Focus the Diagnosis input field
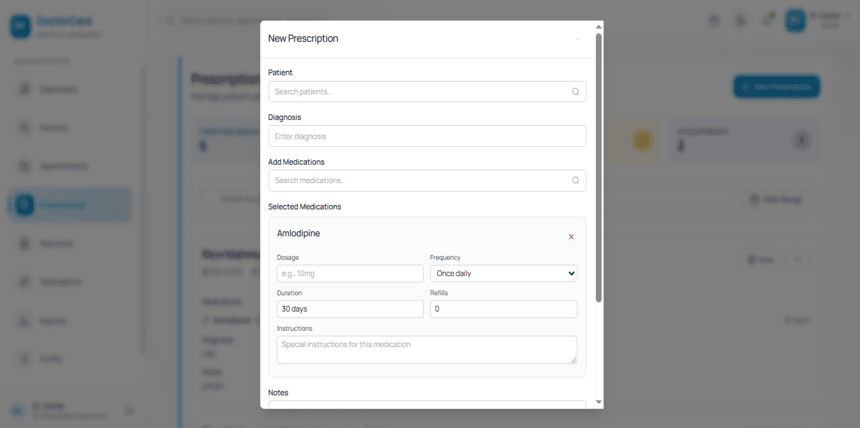This screenshot has height=428, width=860. [x=427, y=136]
